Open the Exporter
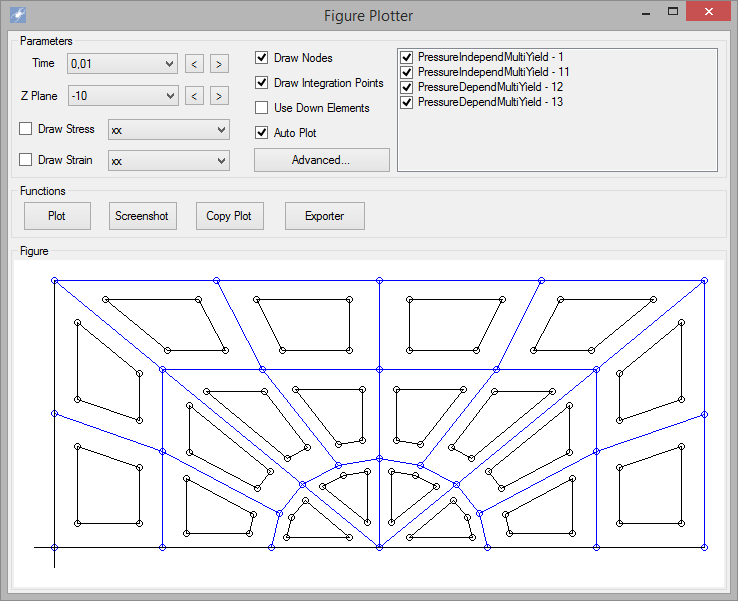The height and width of the screenshot is (601, 738). [324, 216]
